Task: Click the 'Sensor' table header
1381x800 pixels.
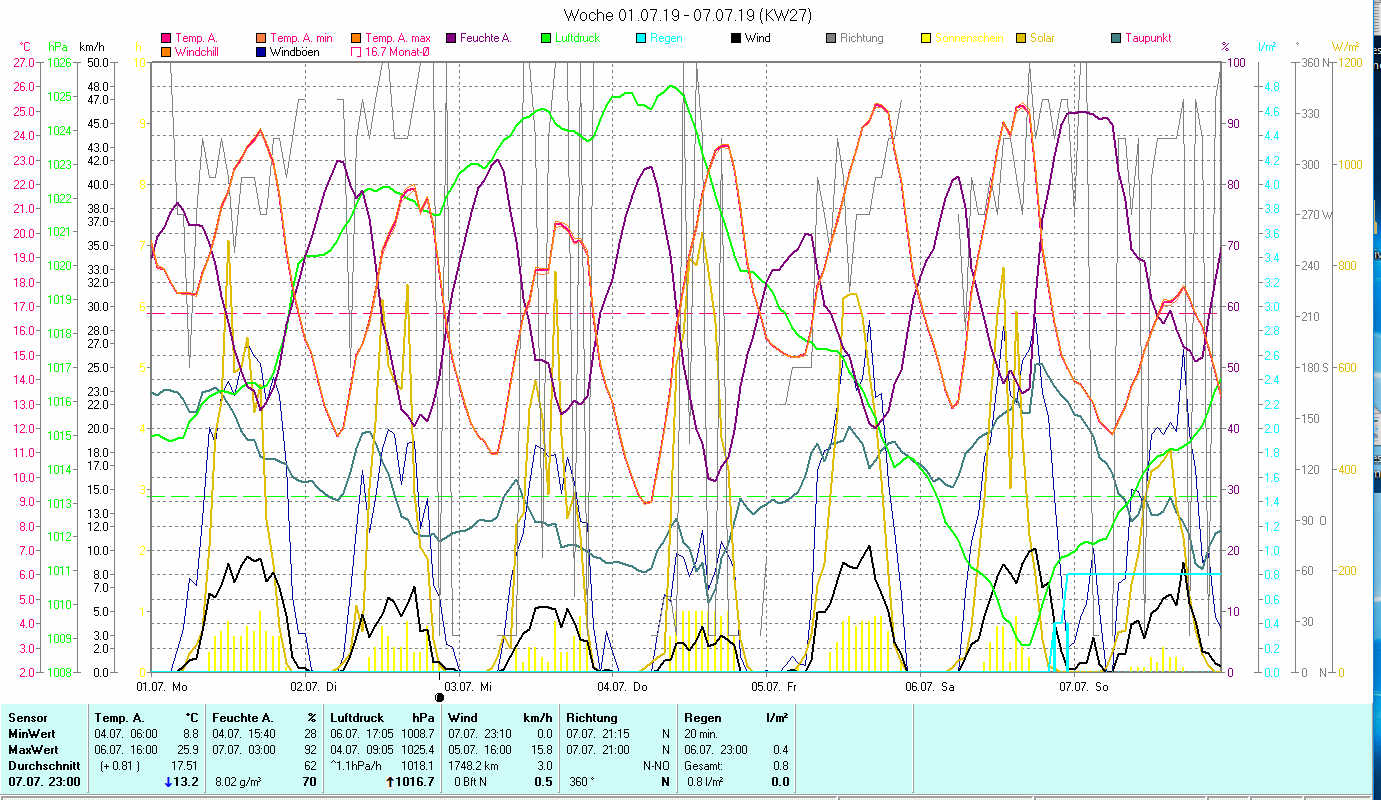Action: (27, 718)
